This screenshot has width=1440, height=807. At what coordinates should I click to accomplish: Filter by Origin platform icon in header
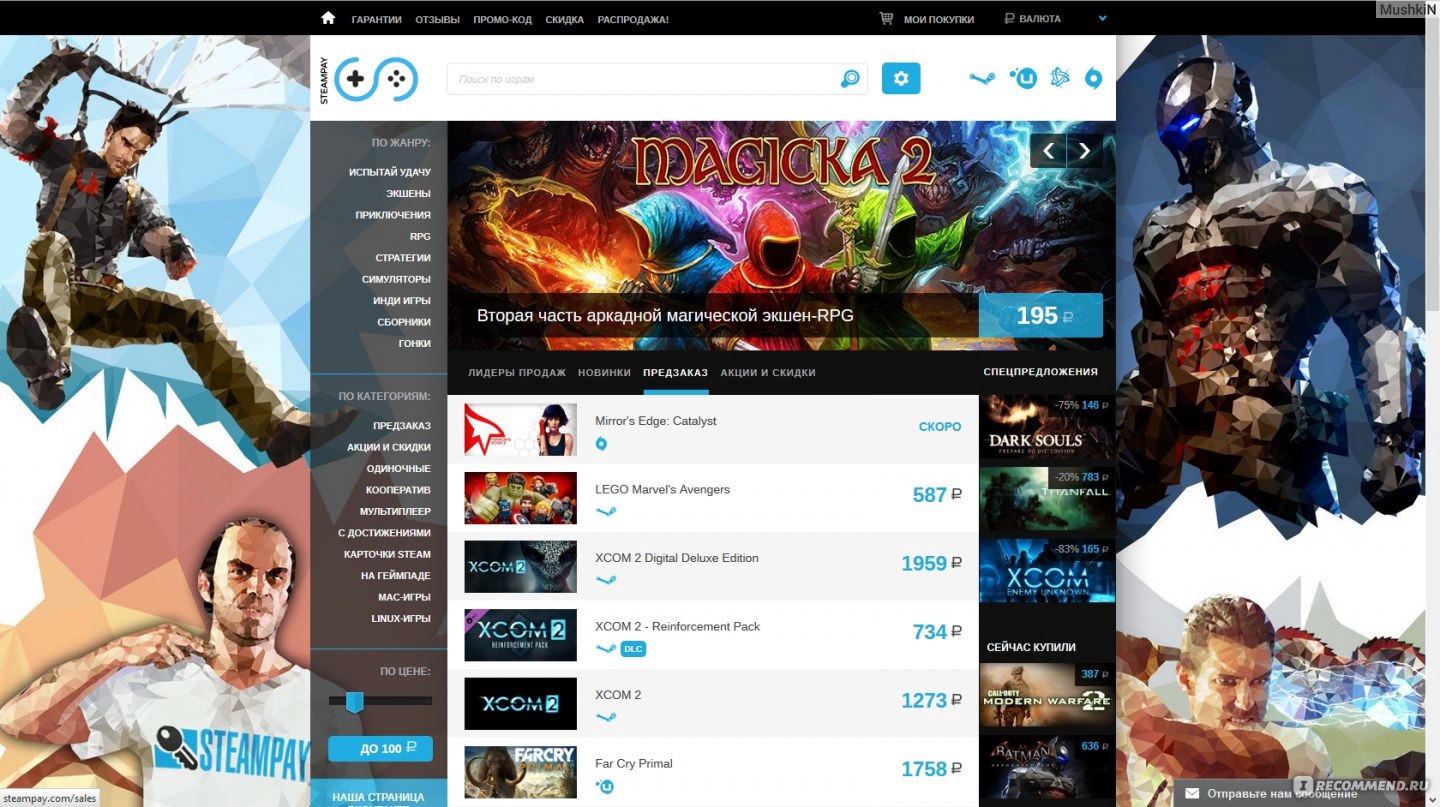tap(1093, 79)
